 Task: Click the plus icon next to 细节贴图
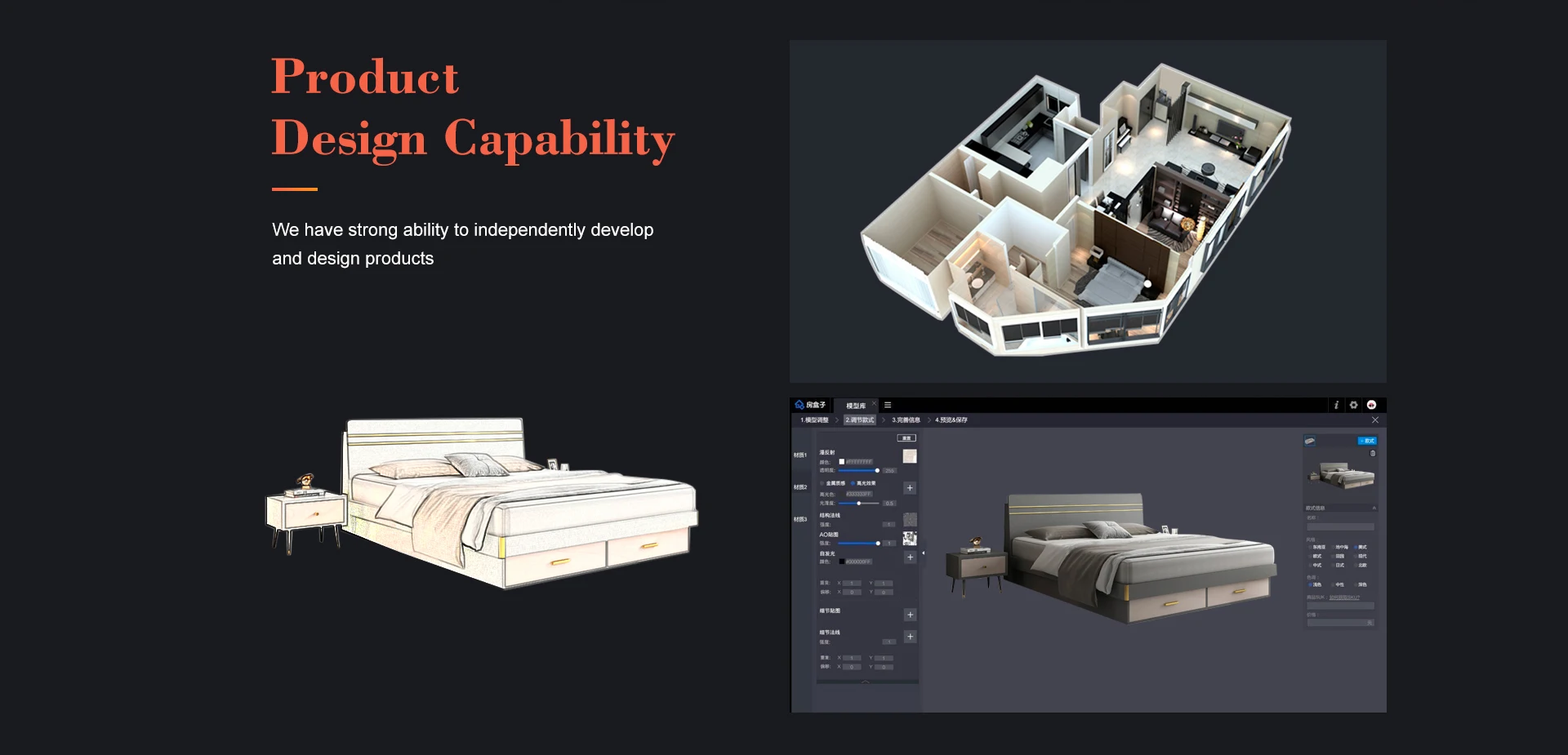tap(910, 615)
